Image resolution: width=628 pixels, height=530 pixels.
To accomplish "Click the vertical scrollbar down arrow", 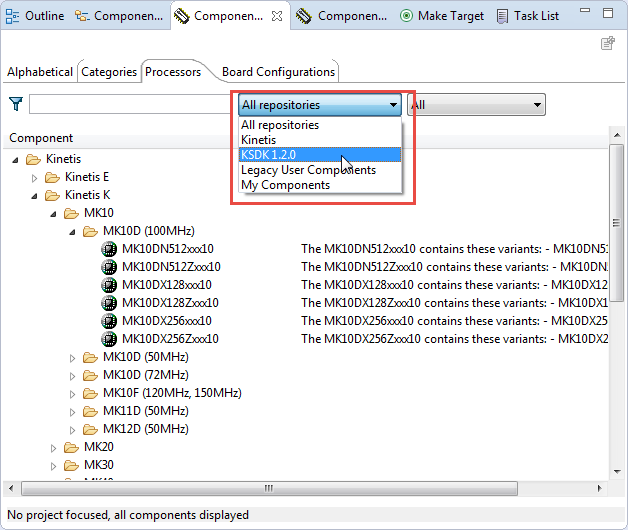I will pyautogui.click(x=616, y=471).
